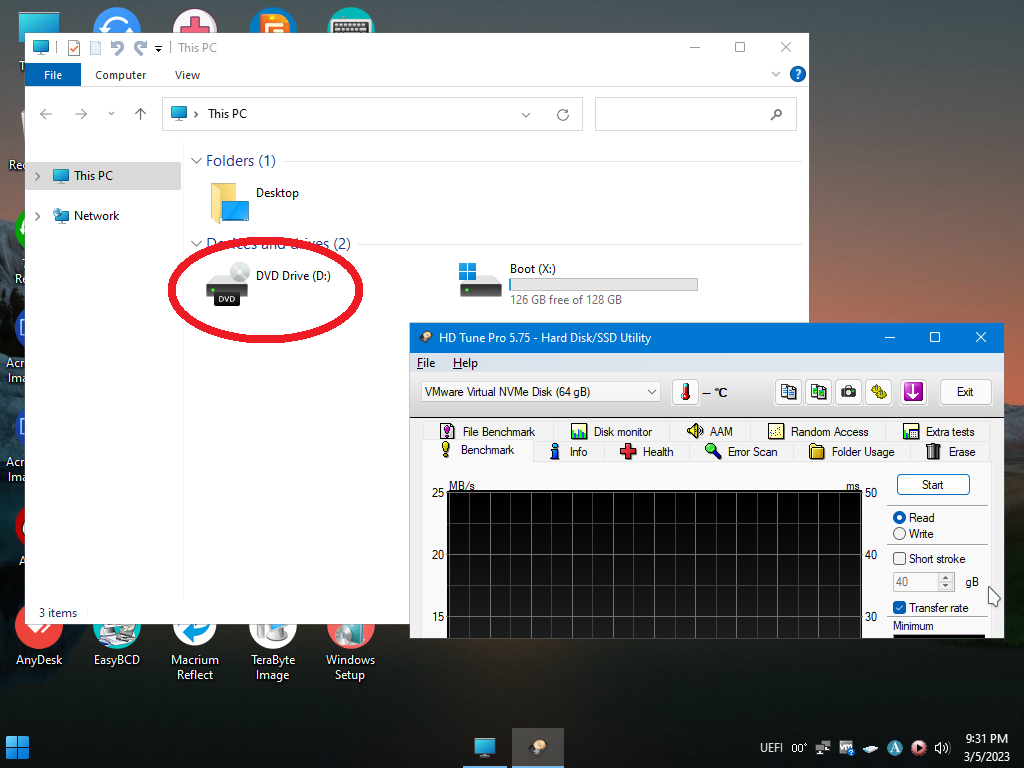
Task: Select the Write radio option
Action: [x=913, y=534]
